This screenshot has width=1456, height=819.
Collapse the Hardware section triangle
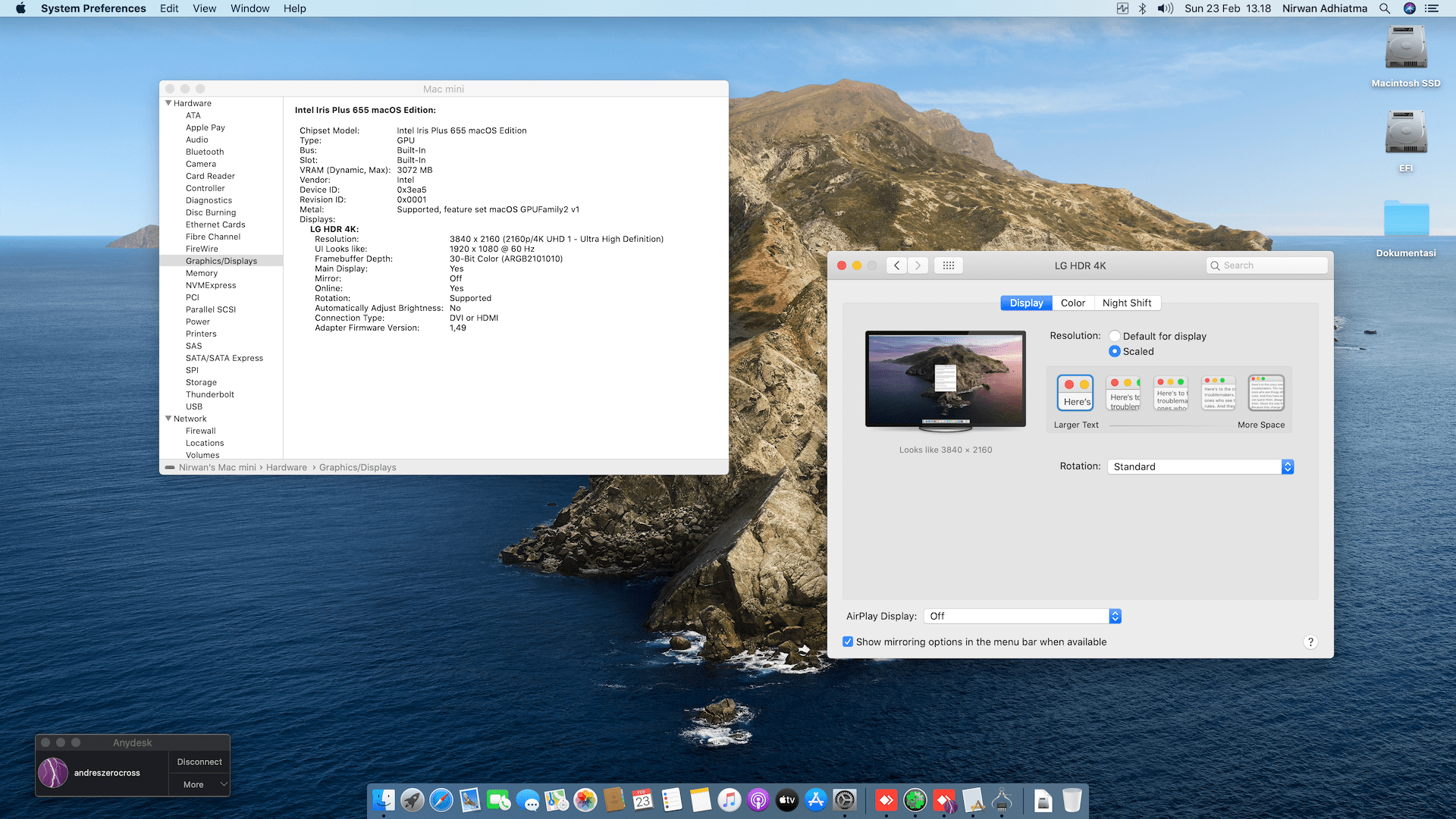tap(168, 102)
